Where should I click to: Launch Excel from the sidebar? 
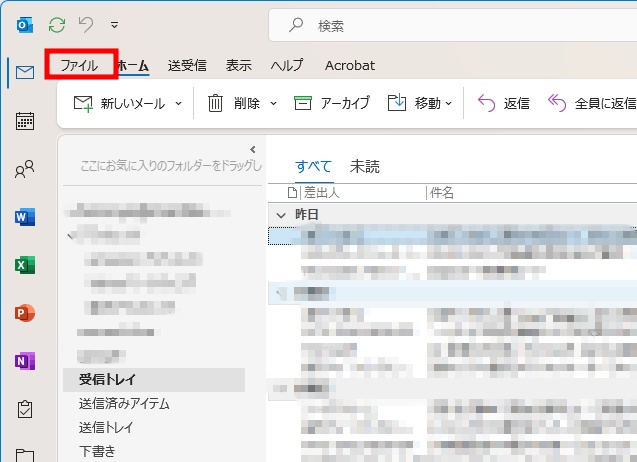pyautogui.click(x=25, y=265)
